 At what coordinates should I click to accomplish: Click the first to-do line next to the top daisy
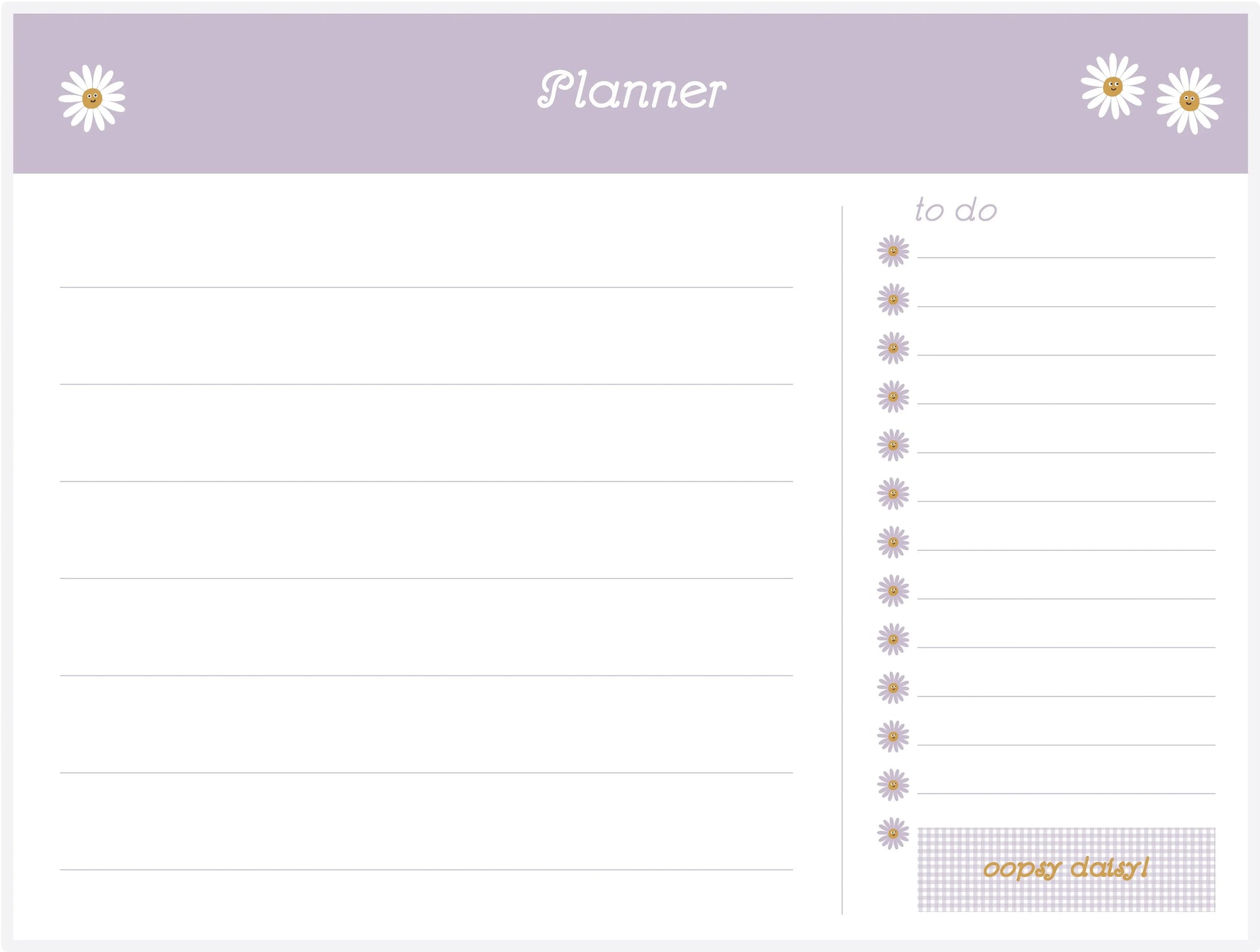click(1066, 257)
